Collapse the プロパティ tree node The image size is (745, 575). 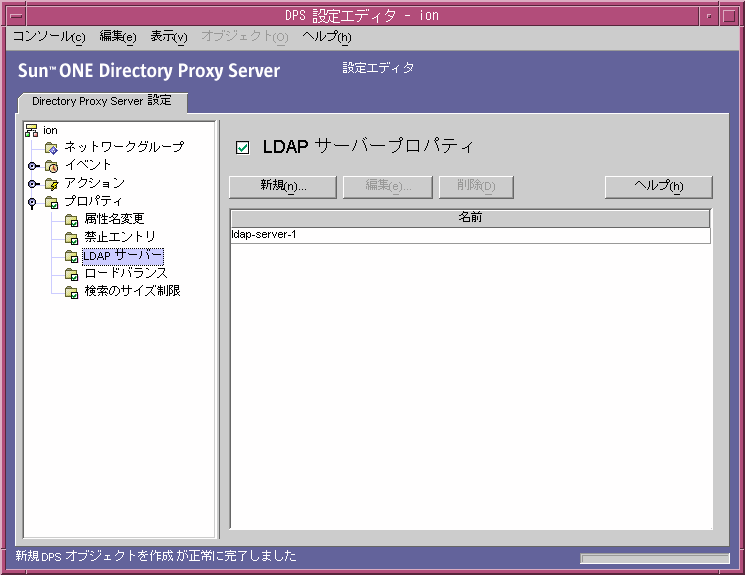pos(32,203)
